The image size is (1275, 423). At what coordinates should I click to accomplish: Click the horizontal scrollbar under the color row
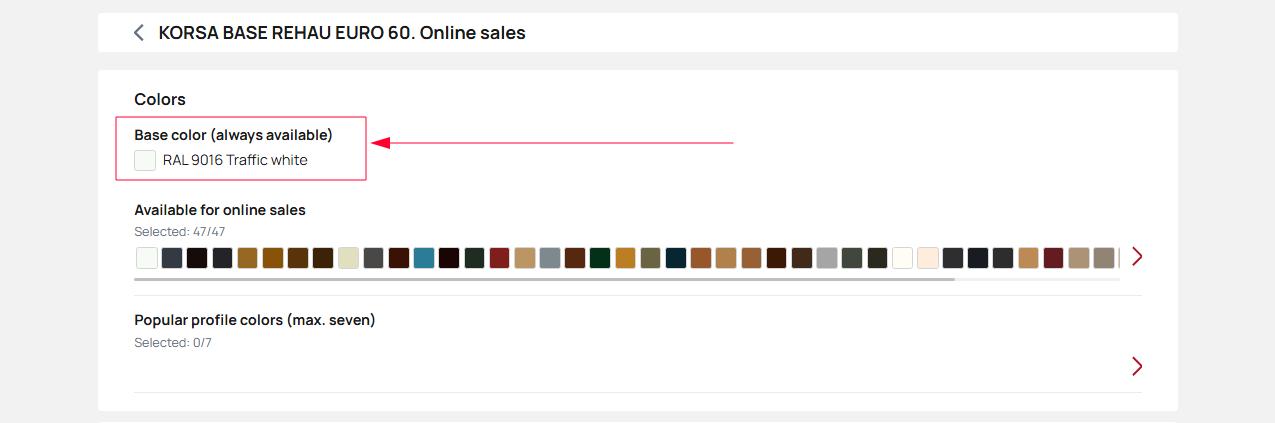544,279
